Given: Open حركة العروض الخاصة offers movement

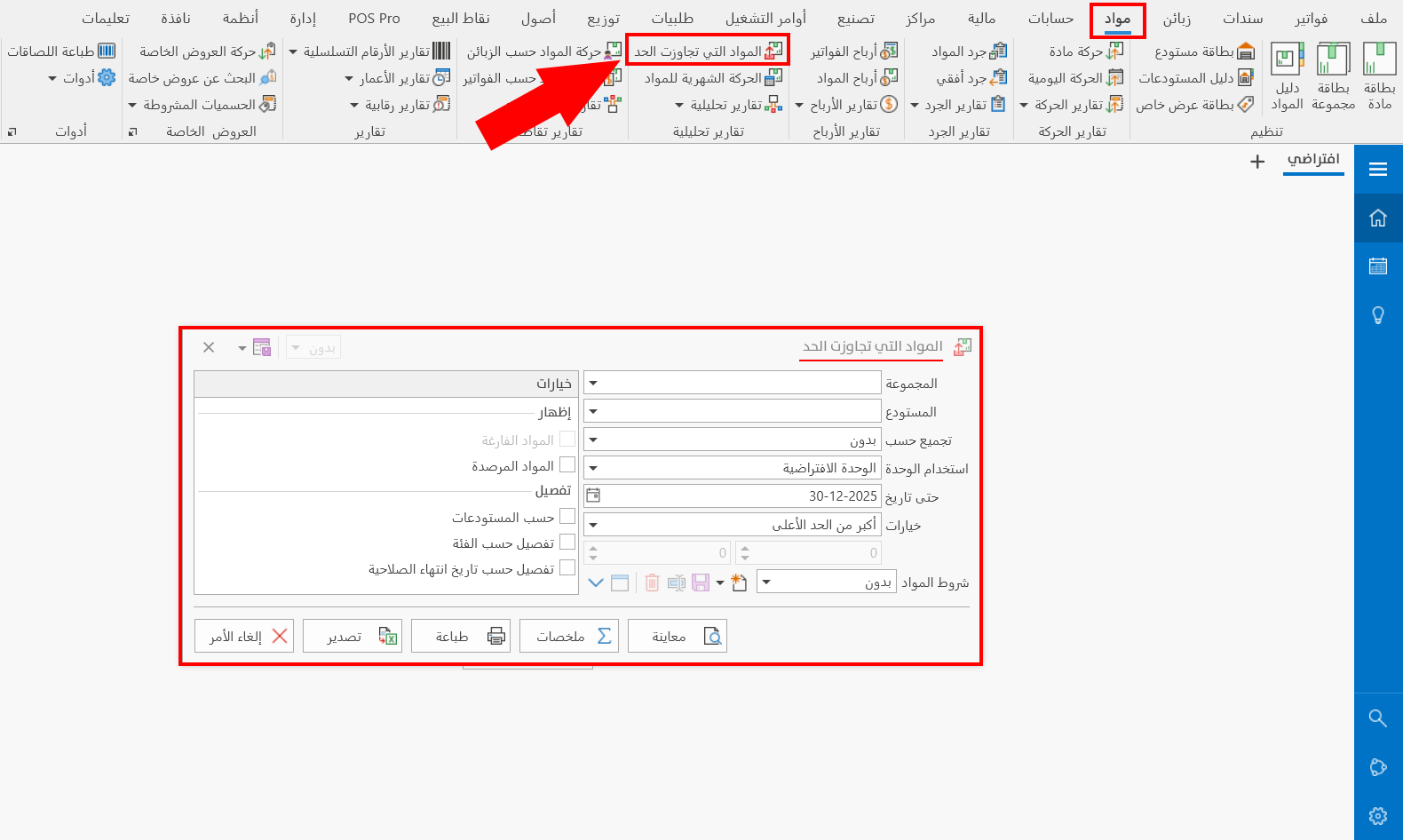Looking at the screenshot, I should click(x=207, y=52).
